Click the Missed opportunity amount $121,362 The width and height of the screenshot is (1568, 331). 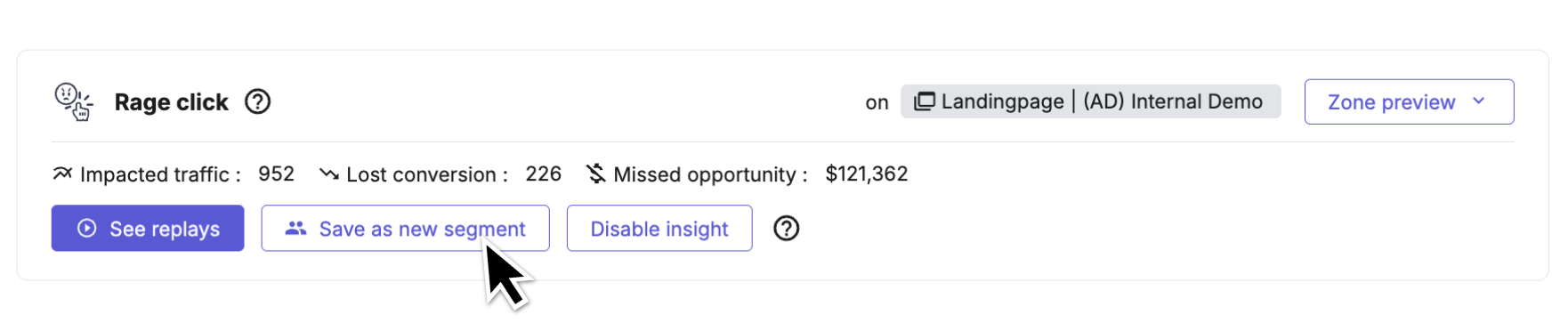[867, 174]
